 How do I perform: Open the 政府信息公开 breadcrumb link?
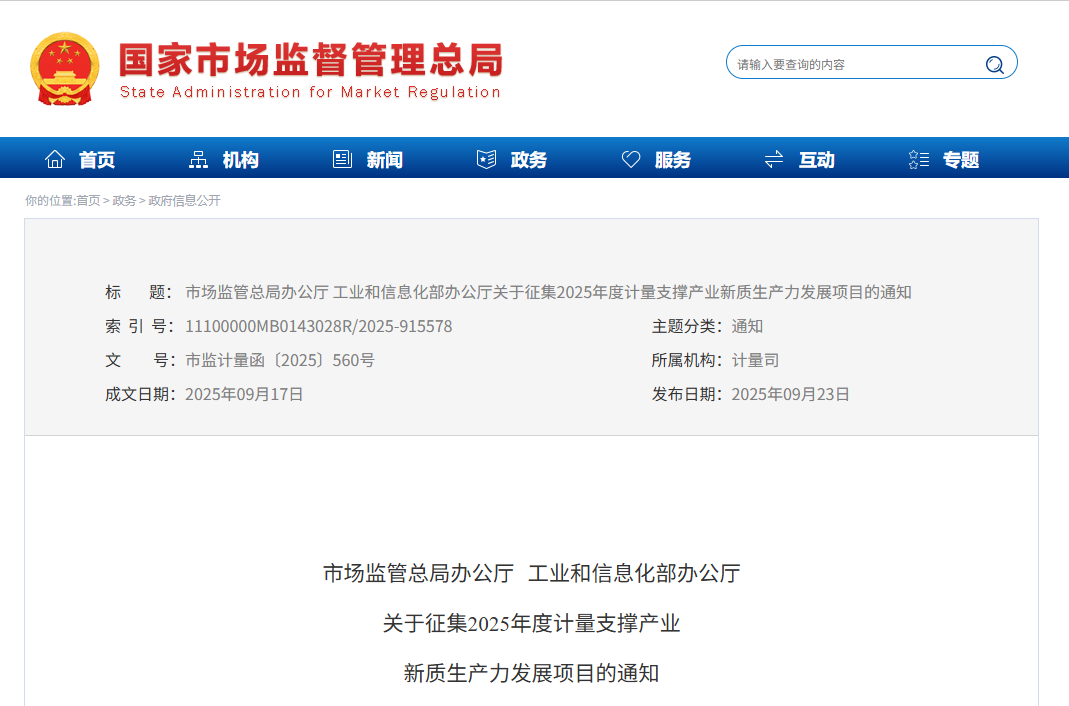click(183, 200)
